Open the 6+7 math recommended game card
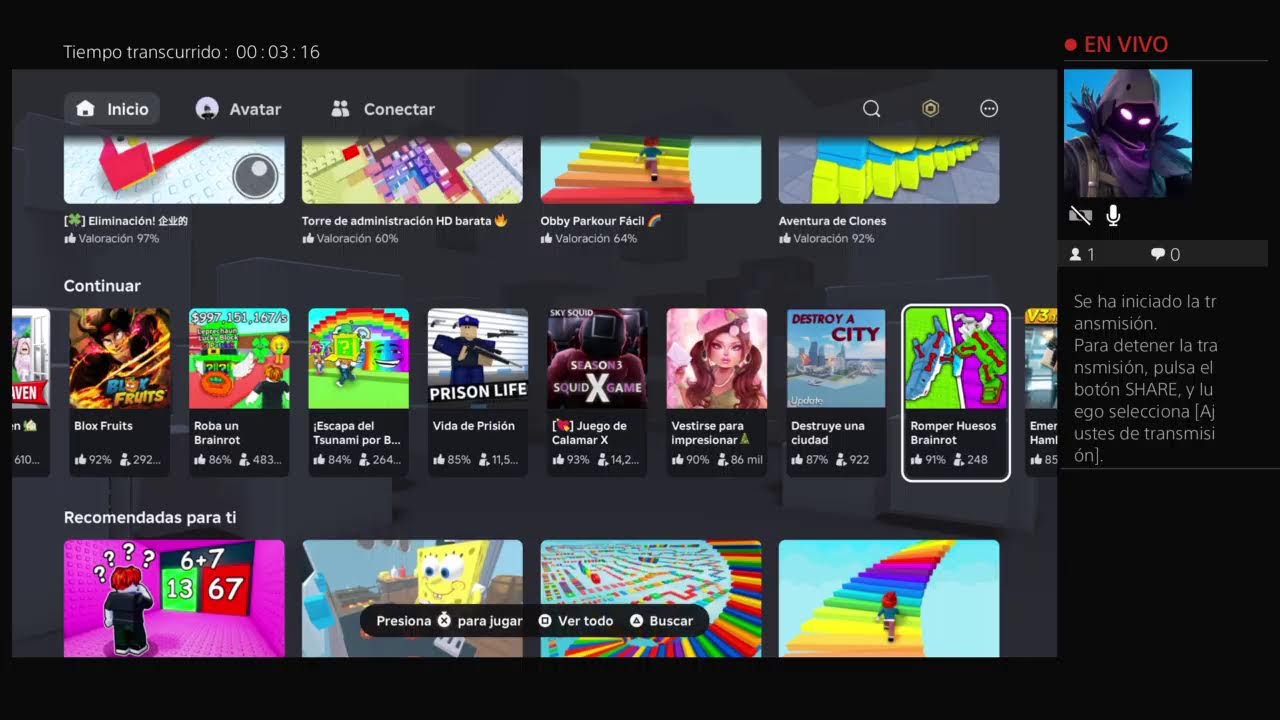 [174, 598]
